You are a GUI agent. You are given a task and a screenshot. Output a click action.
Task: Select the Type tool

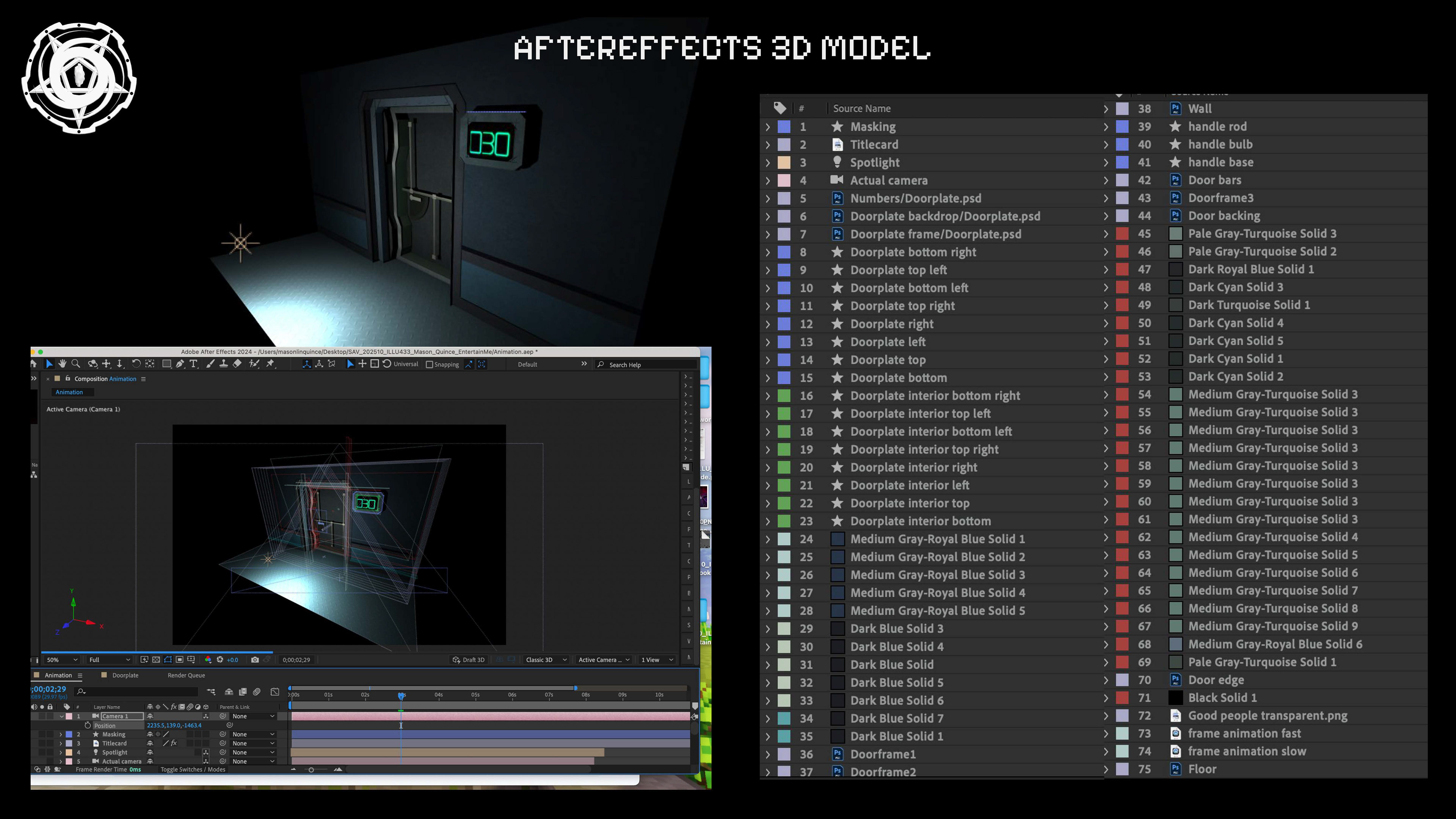pos(193,364)
